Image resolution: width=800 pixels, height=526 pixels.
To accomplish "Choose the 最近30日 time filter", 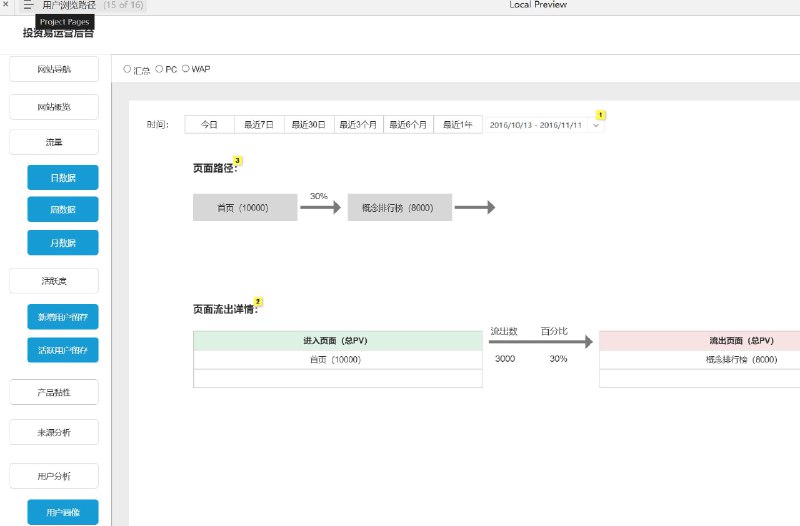I will 309,124.
